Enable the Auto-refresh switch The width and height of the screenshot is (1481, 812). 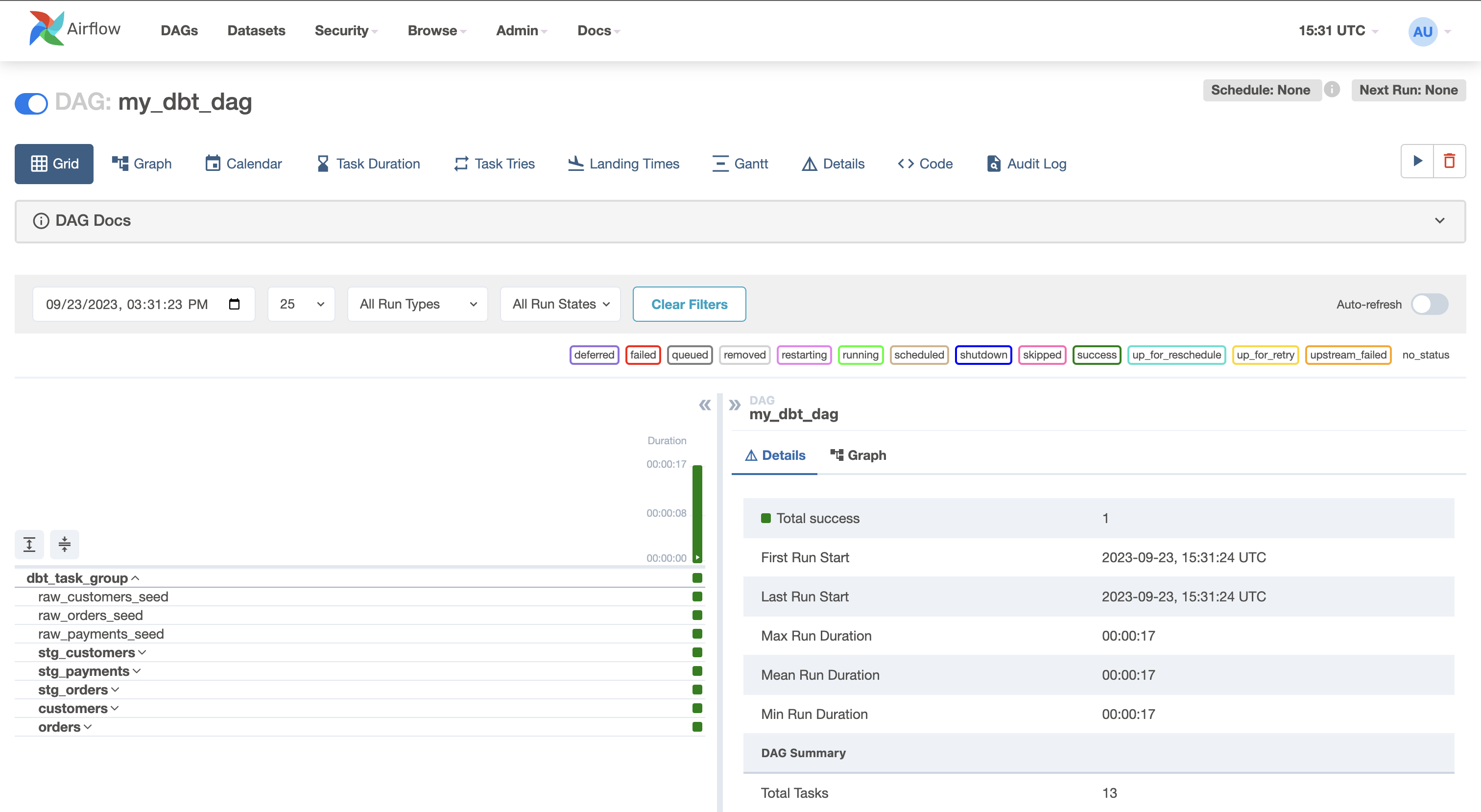[1430, 304]
